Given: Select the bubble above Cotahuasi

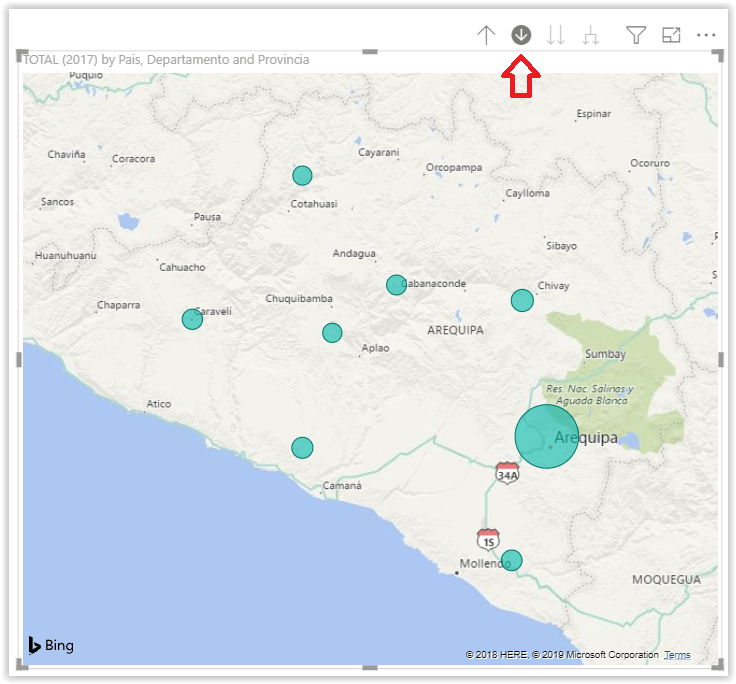Looking at the screenshot, I should (x=302, y=176).
